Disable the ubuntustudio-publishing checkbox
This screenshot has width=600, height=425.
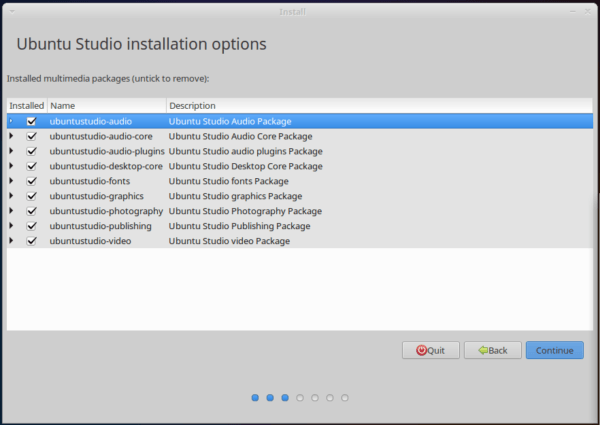(31, 226)
